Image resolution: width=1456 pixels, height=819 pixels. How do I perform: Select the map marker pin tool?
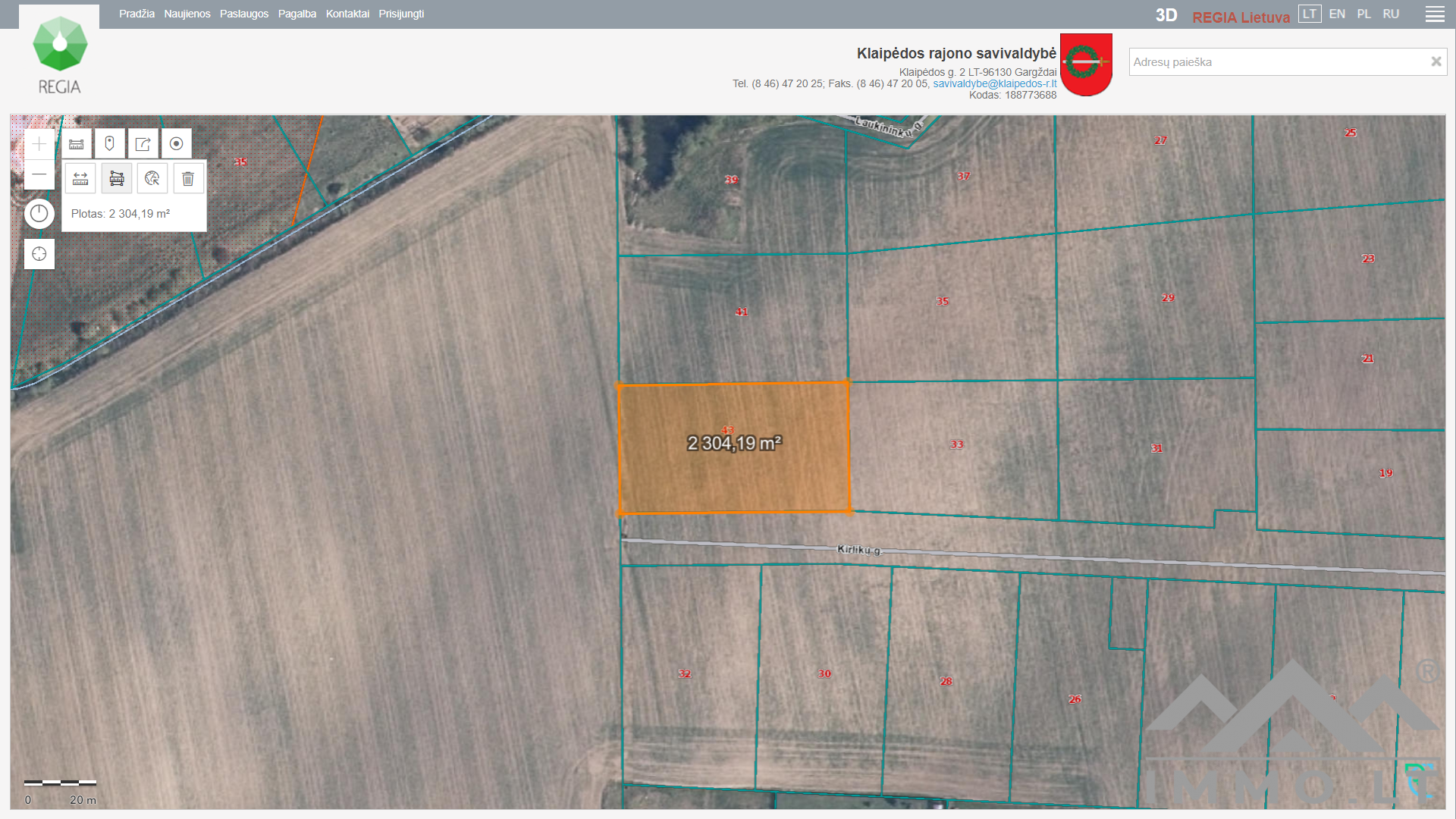click(110, 143)
